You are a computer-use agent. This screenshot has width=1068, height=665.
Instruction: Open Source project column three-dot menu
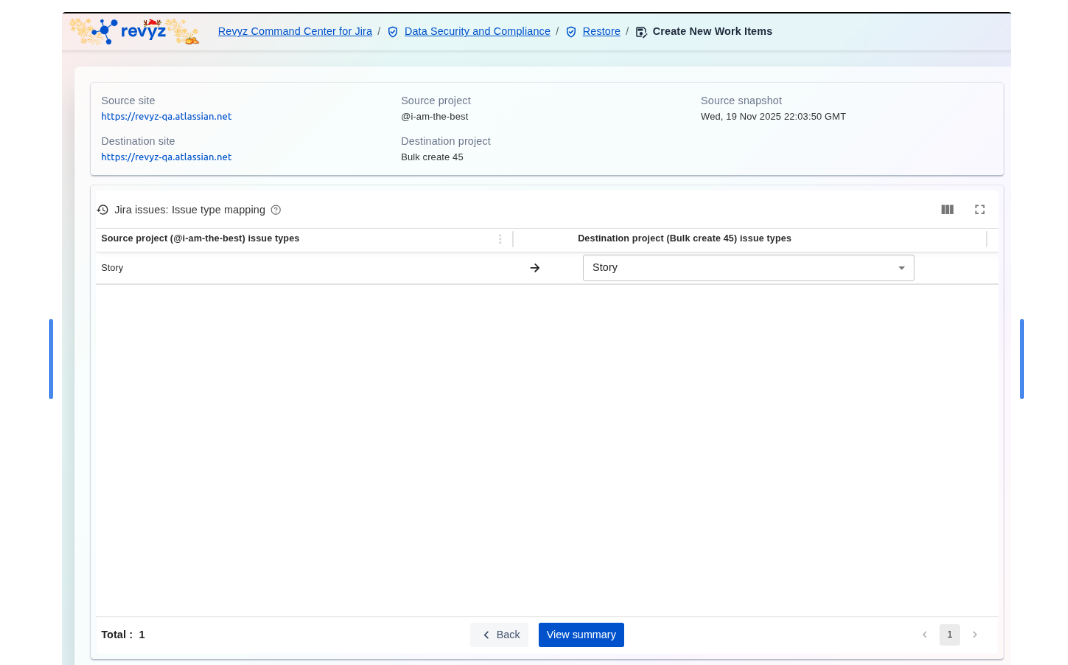[500, 239]
